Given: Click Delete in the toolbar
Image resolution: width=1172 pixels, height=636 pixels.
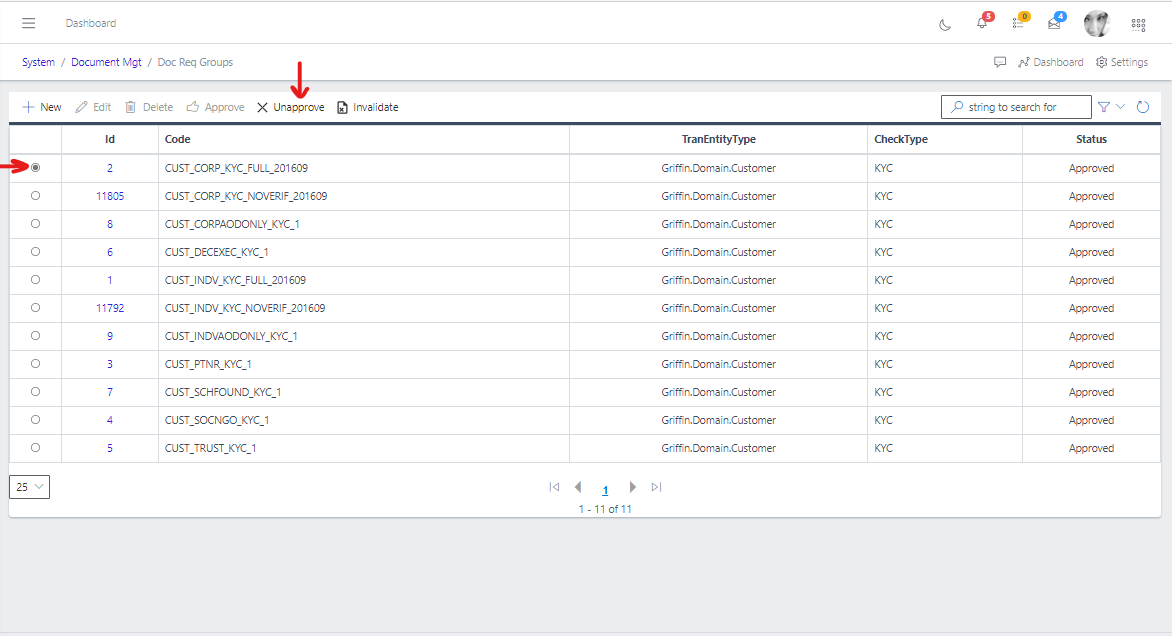Looking at the screenshot, I should 149,107.
